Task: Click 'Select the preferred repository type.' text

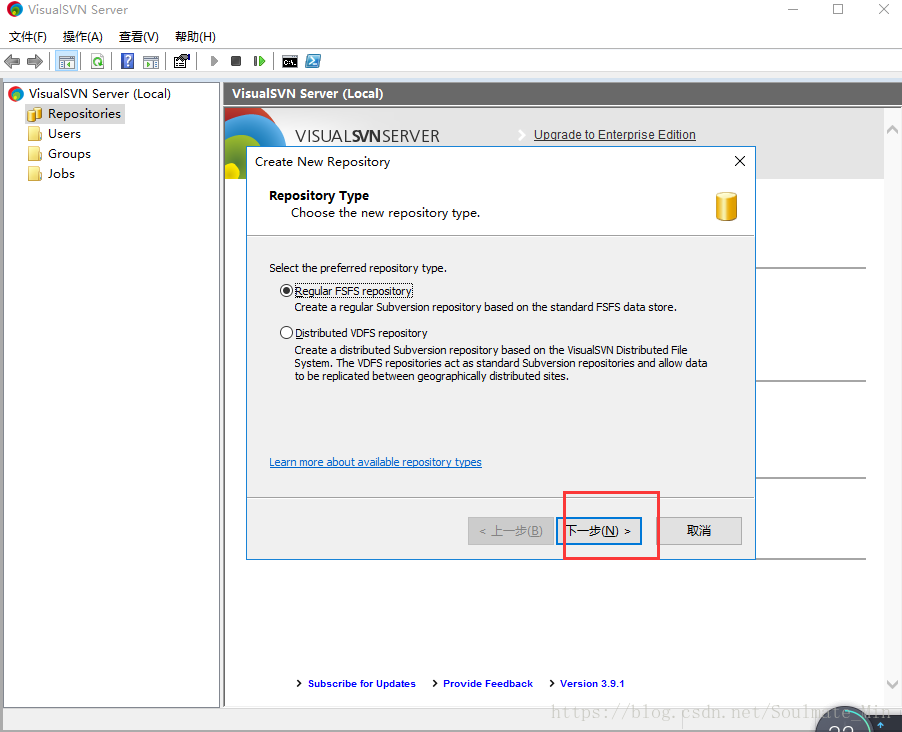Action: 358,268
